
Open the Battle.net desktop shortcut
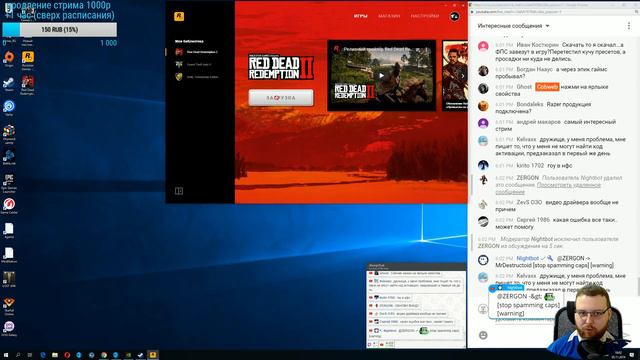coord(9,157)
